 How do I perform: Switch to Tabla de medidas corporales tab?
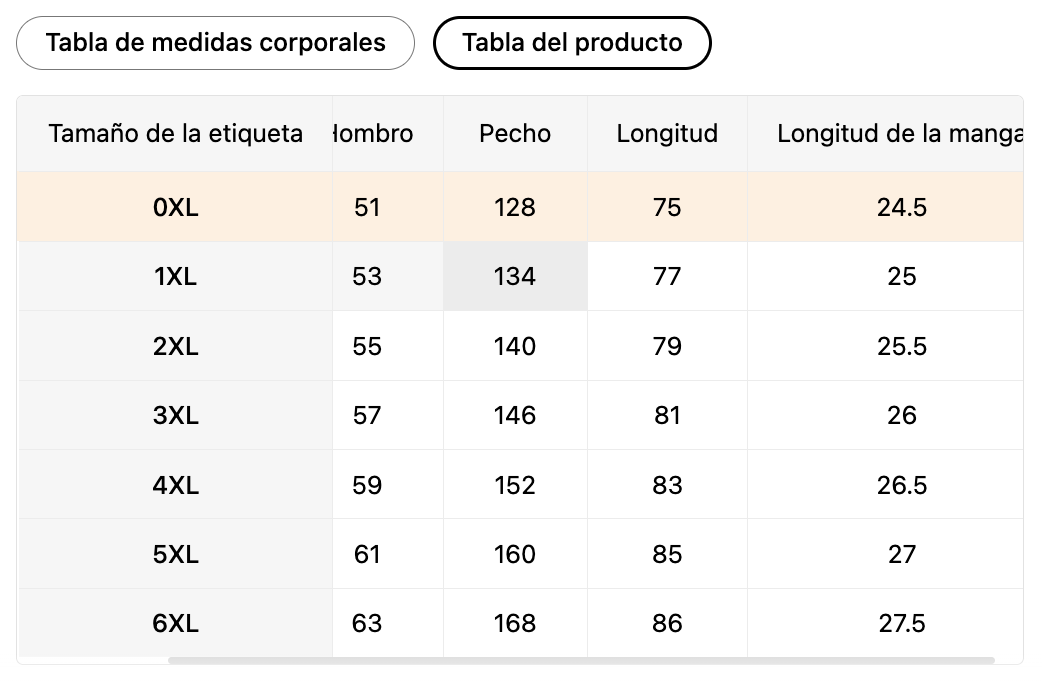(x=215, y=43)
